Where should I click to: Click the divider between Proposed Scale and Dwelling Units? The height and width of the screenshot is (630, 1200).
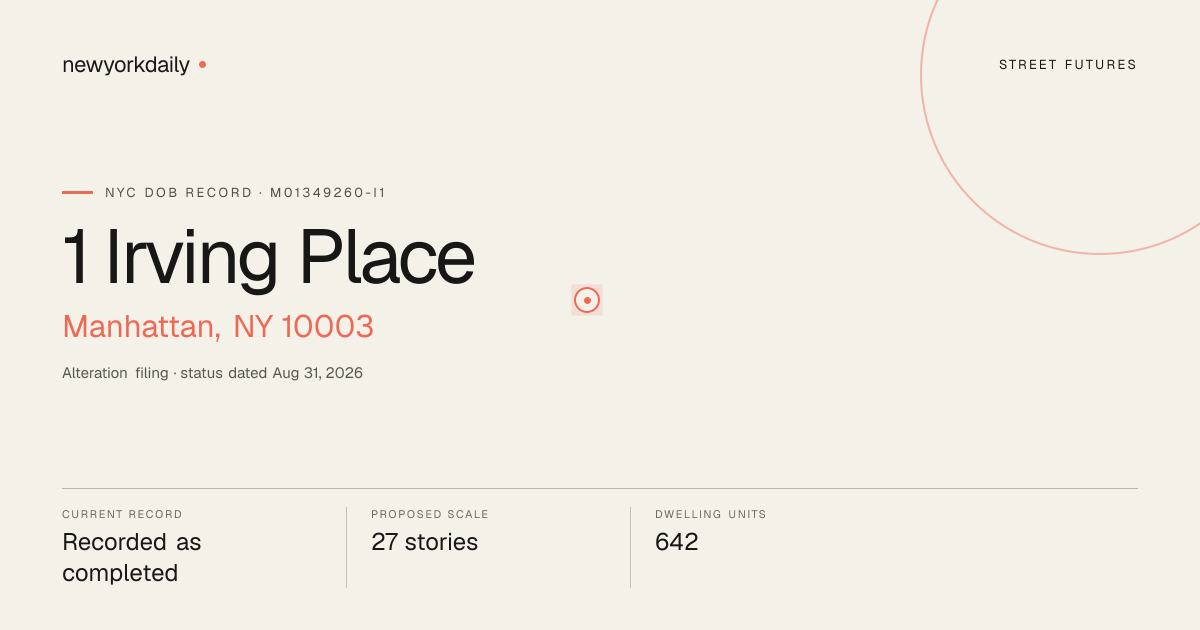[x=630, y=547]
